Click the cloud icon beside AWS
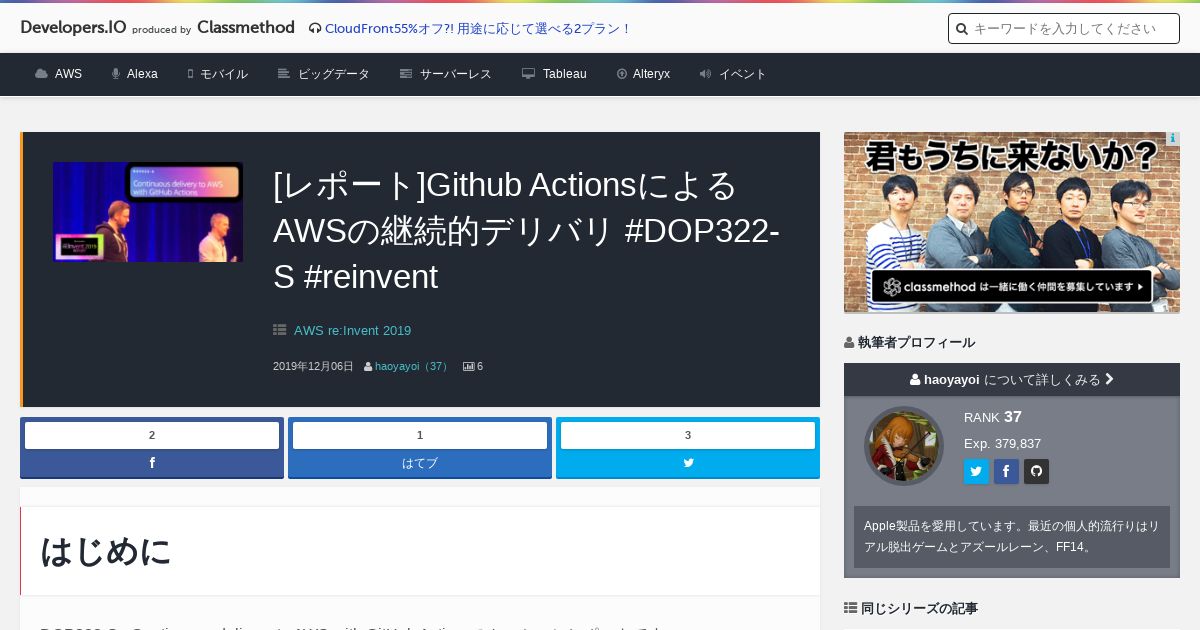1200x630 pixels. point(41,74)
